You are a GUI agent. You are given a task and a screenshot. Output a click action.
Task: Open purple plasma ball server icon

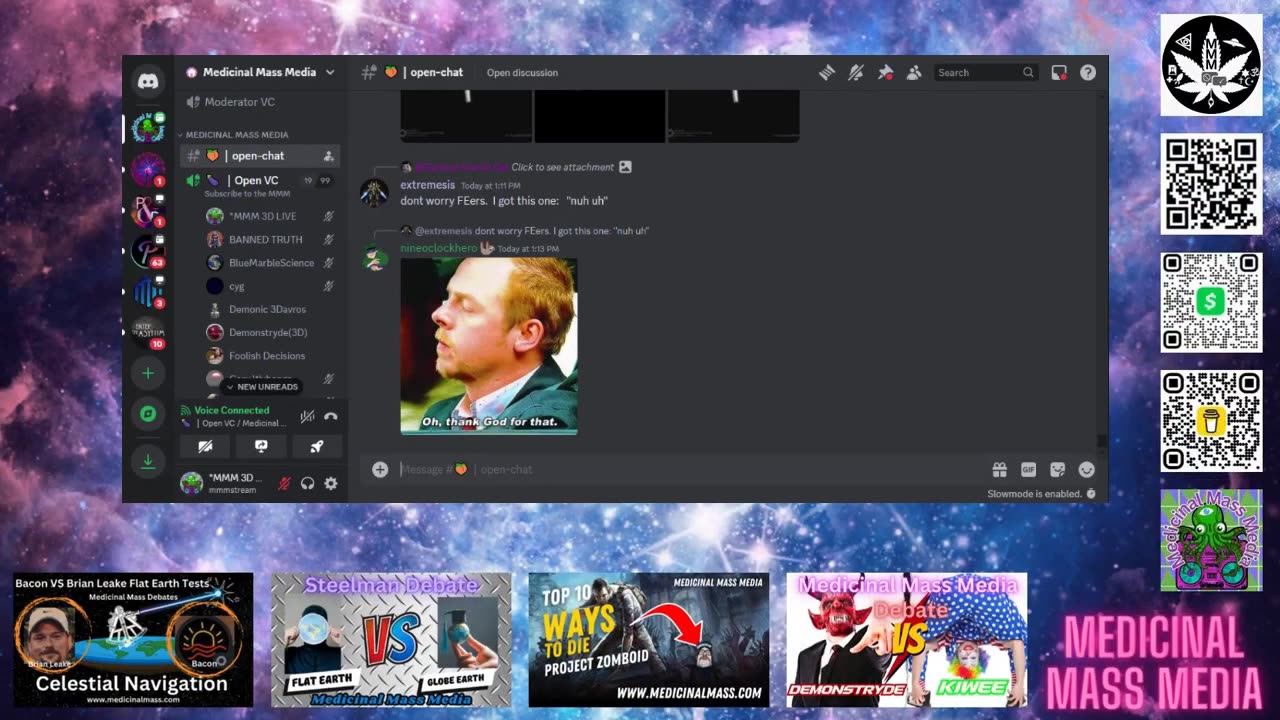point(148,169)
